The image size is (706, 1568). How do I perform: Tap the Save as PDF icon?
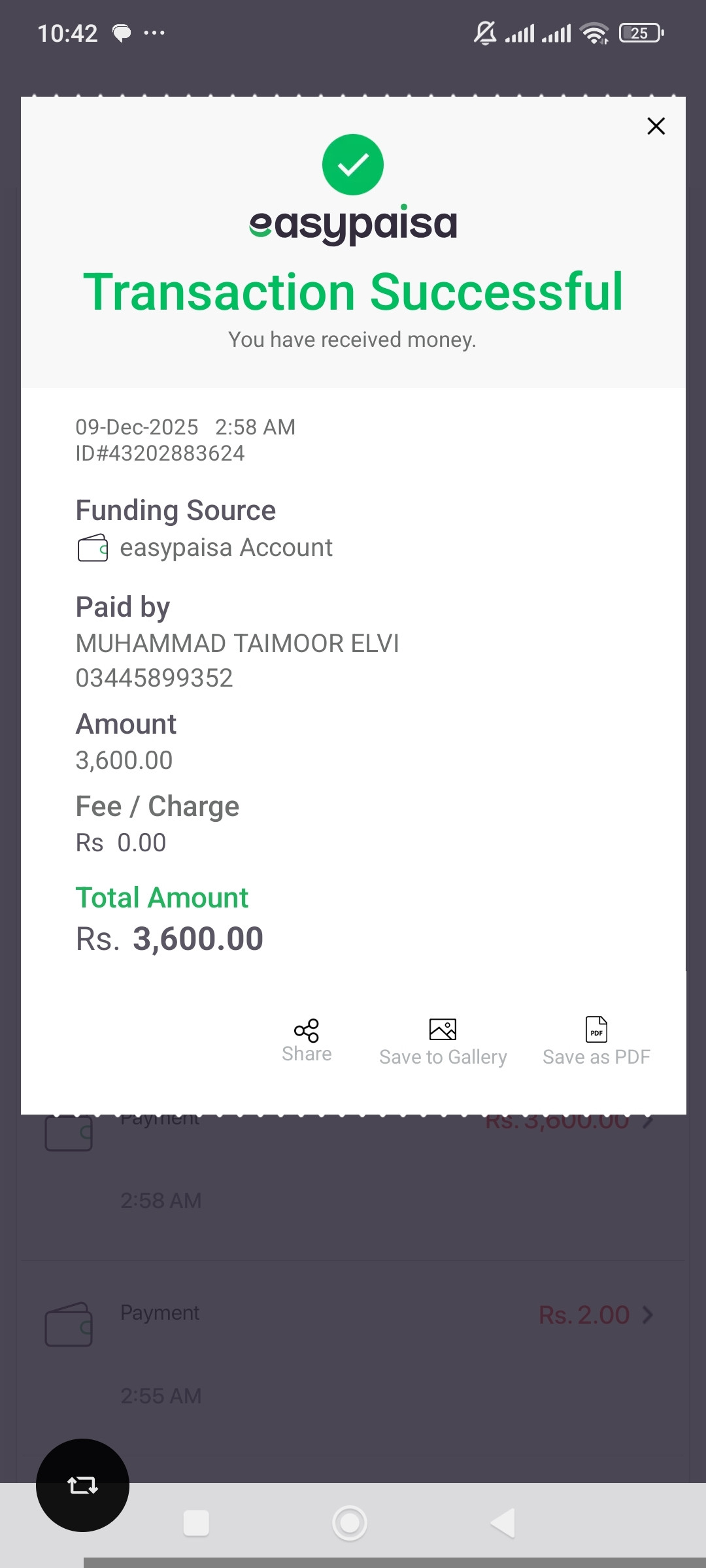(x=596, y=1030)
